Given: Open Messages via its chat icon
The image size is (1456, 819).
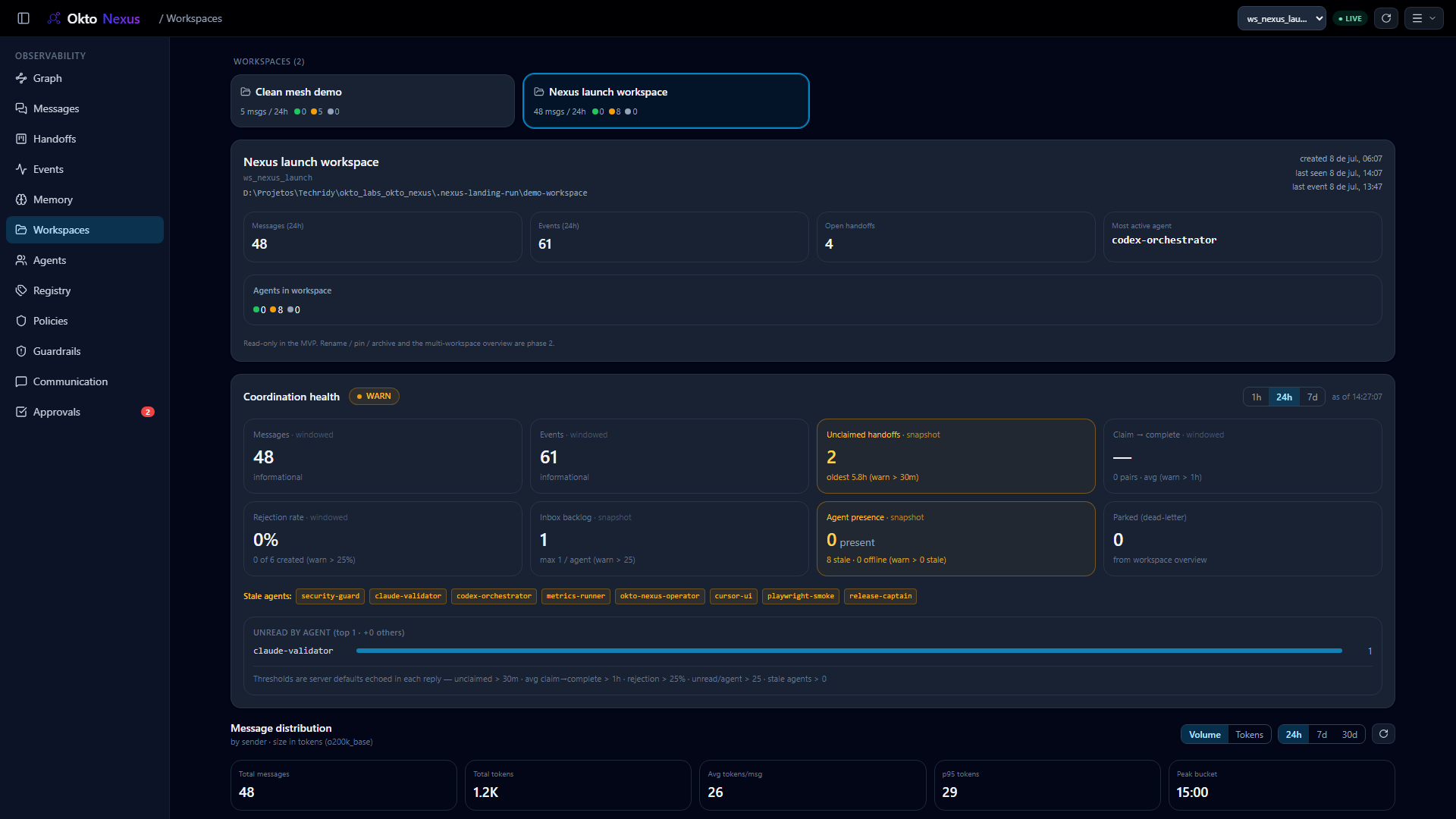Looking at the screenshot, I should coord(21,108).
